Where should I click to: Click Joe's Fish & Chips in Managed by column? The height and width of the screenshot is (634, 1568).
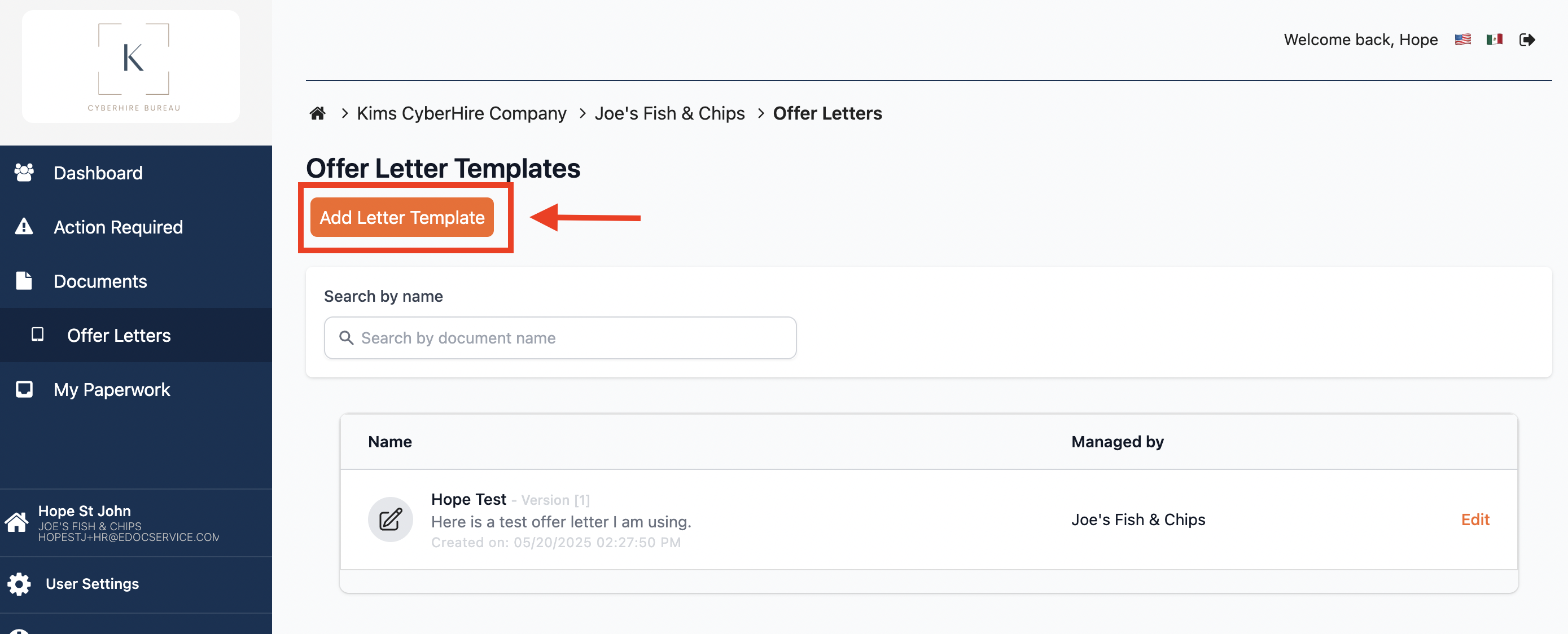pos(1138,519)
